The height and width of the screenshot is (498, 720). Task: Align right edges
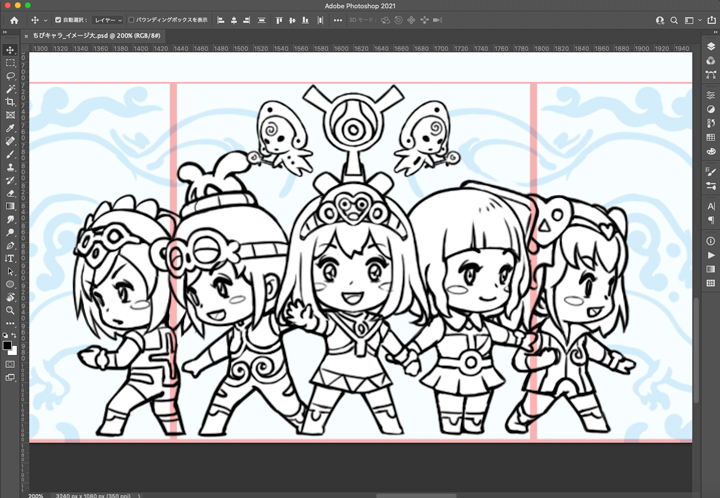247,20
